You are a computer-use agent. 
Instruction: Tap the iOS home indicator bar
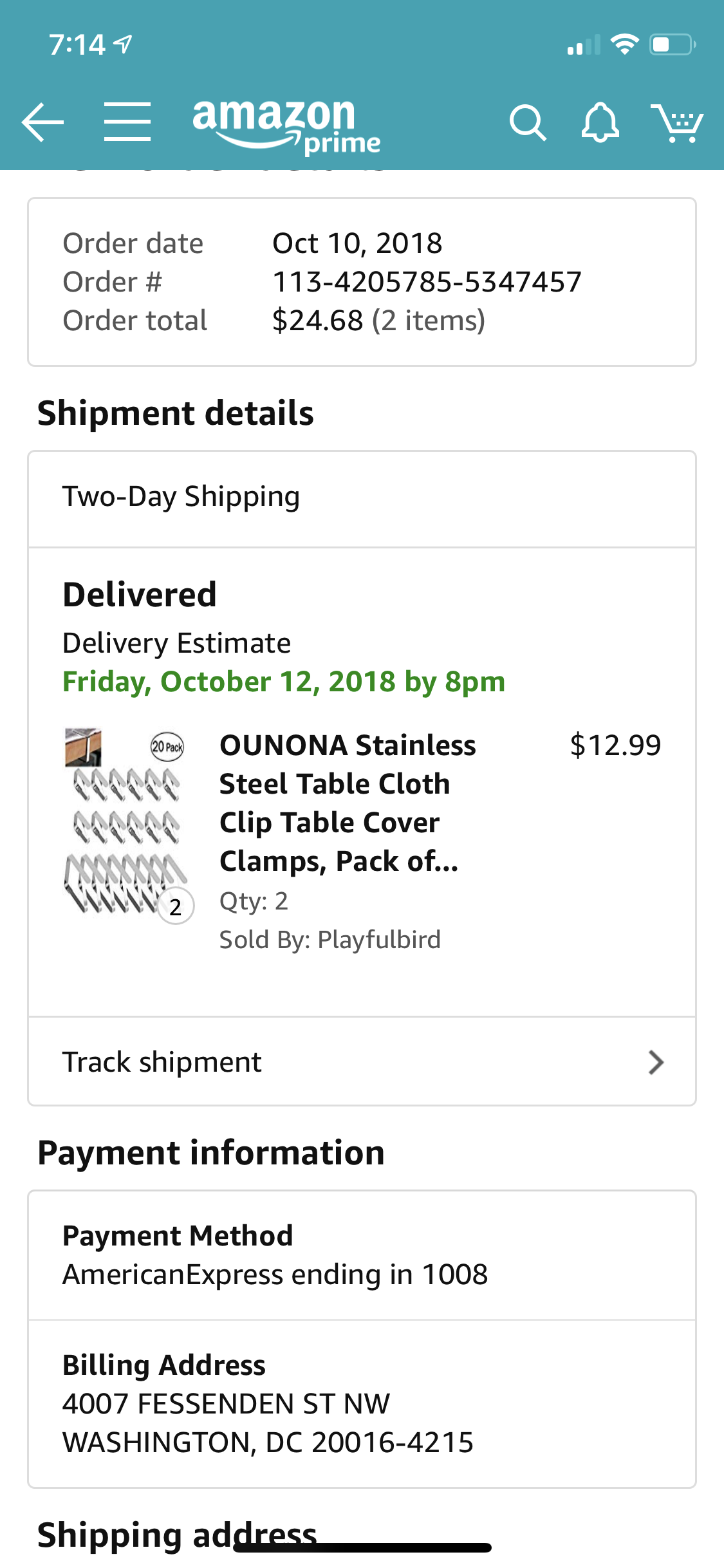pyautogui.click(x=362, y=1547)
